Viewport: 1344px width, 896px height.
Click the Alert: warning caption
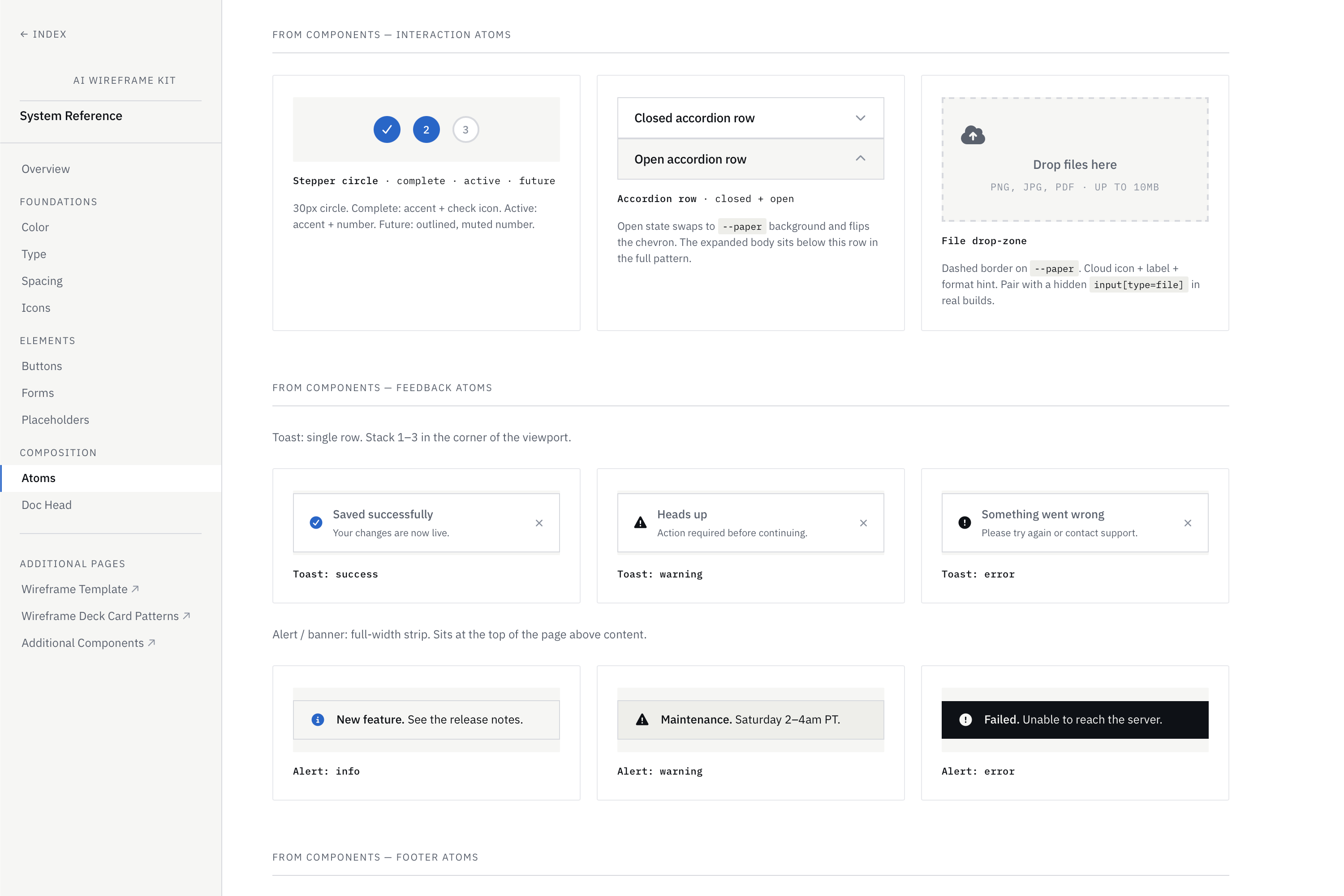pos(659,771)
